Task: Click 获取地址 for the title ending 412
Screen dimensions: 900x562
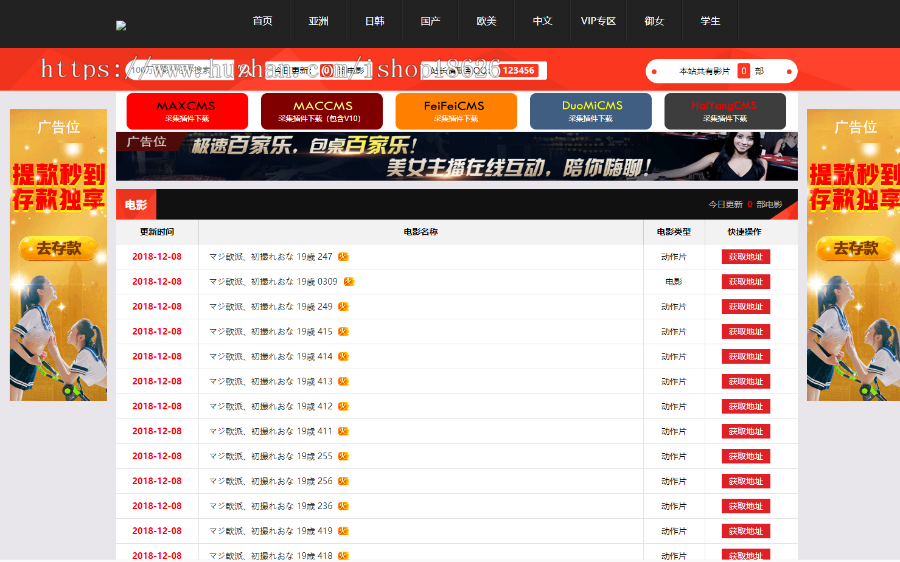Action: 746,406
